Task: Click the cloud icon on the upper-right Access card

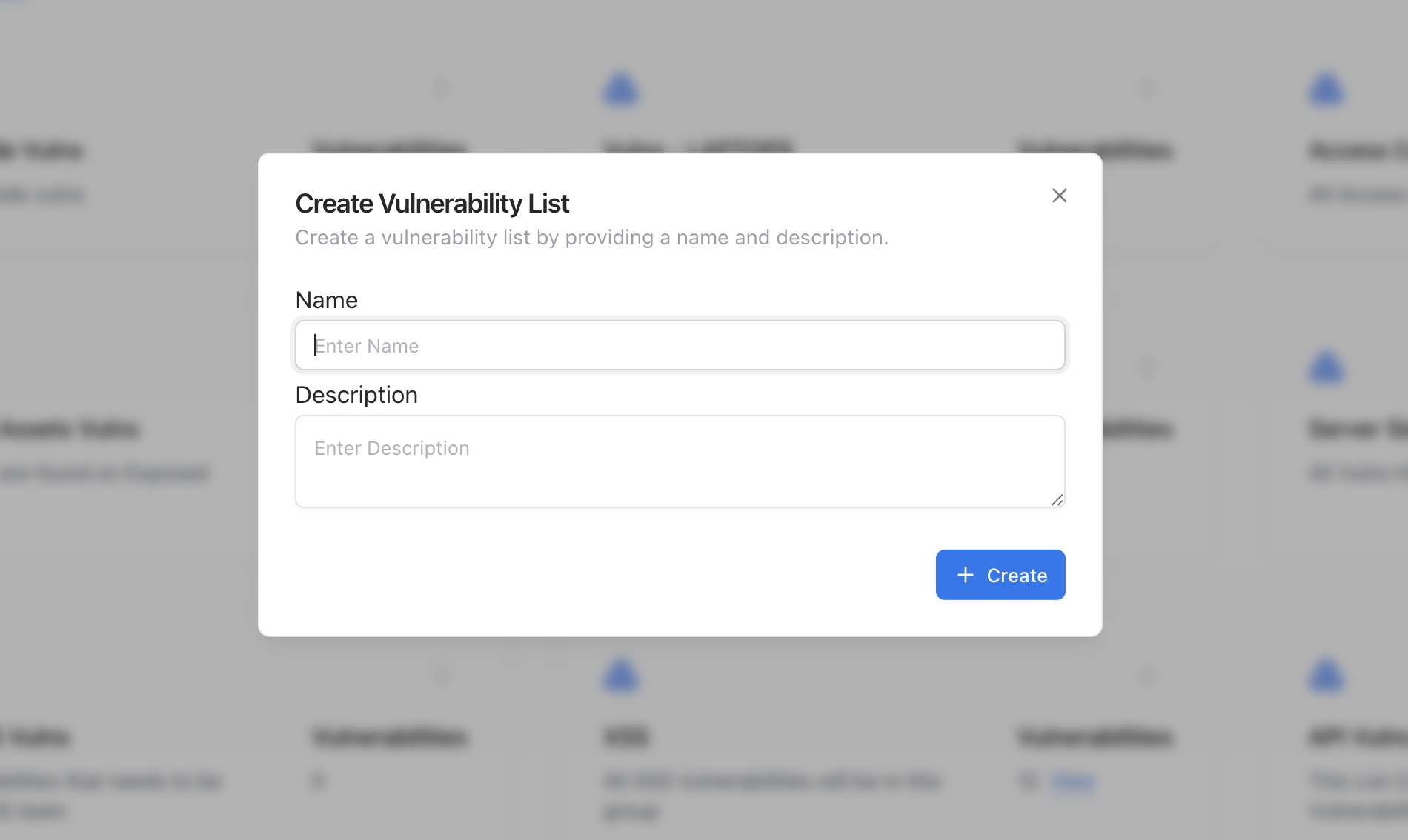Action: [x=1326, y=87]
